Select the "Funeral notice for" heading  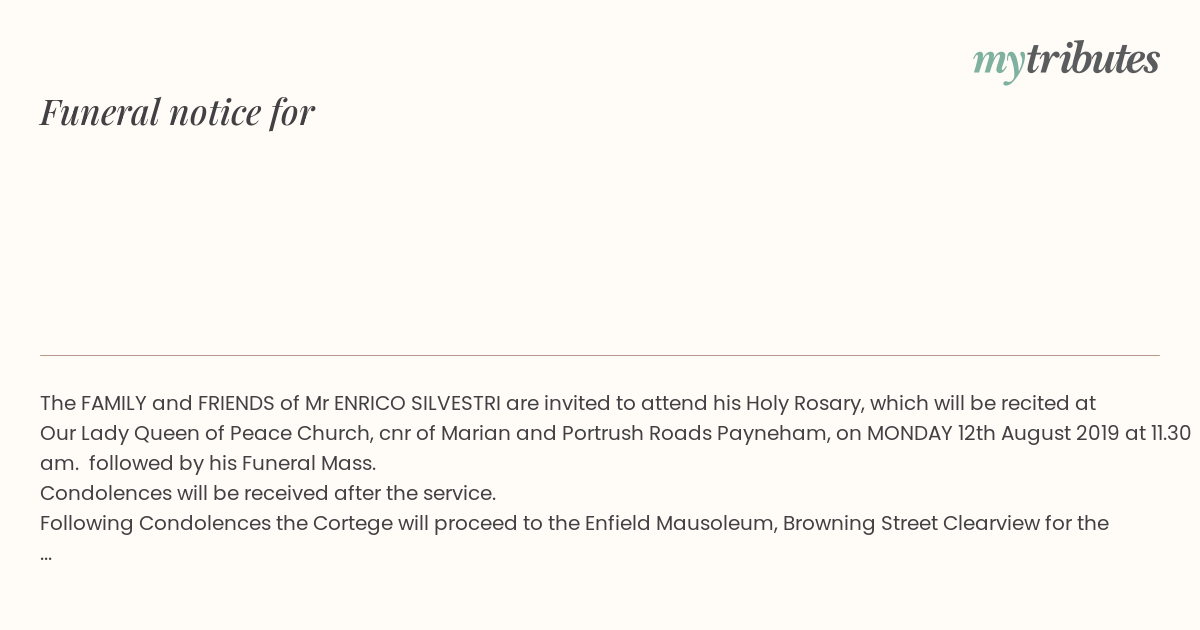coord(177,112)
